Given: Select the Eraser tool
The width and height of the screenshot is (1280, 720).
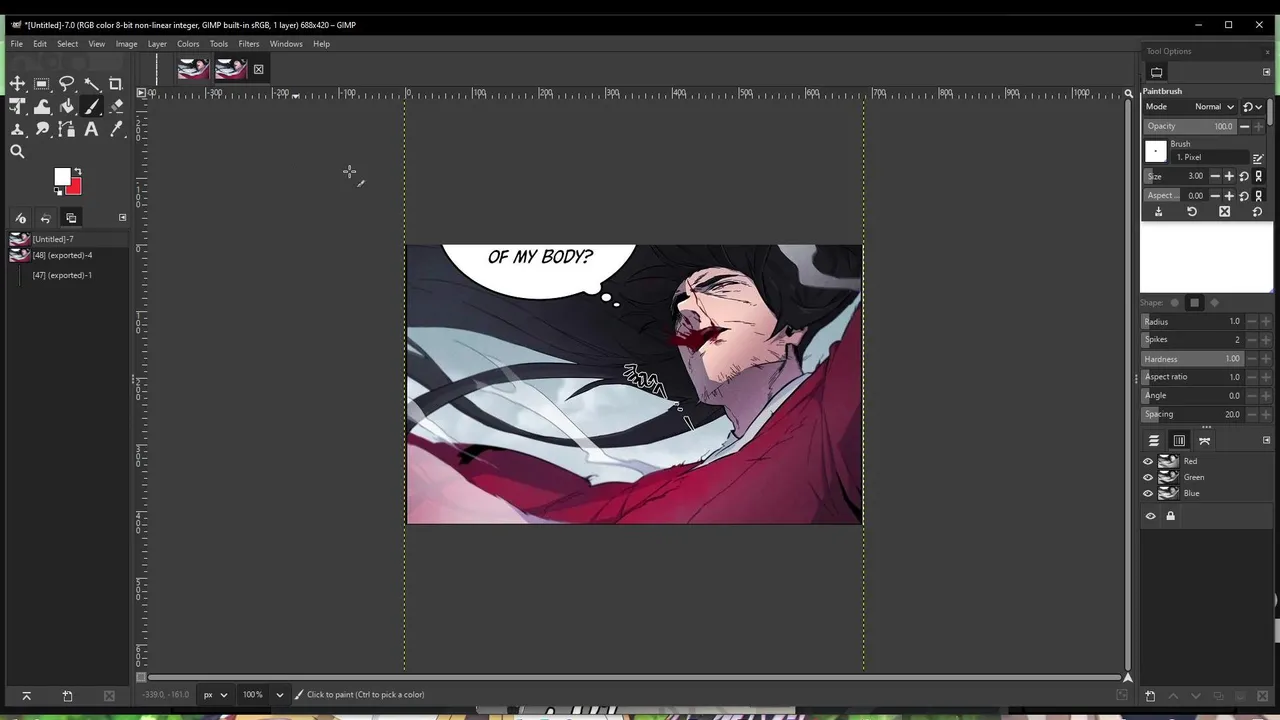Looking at the screenshot, I should point(116,107).
